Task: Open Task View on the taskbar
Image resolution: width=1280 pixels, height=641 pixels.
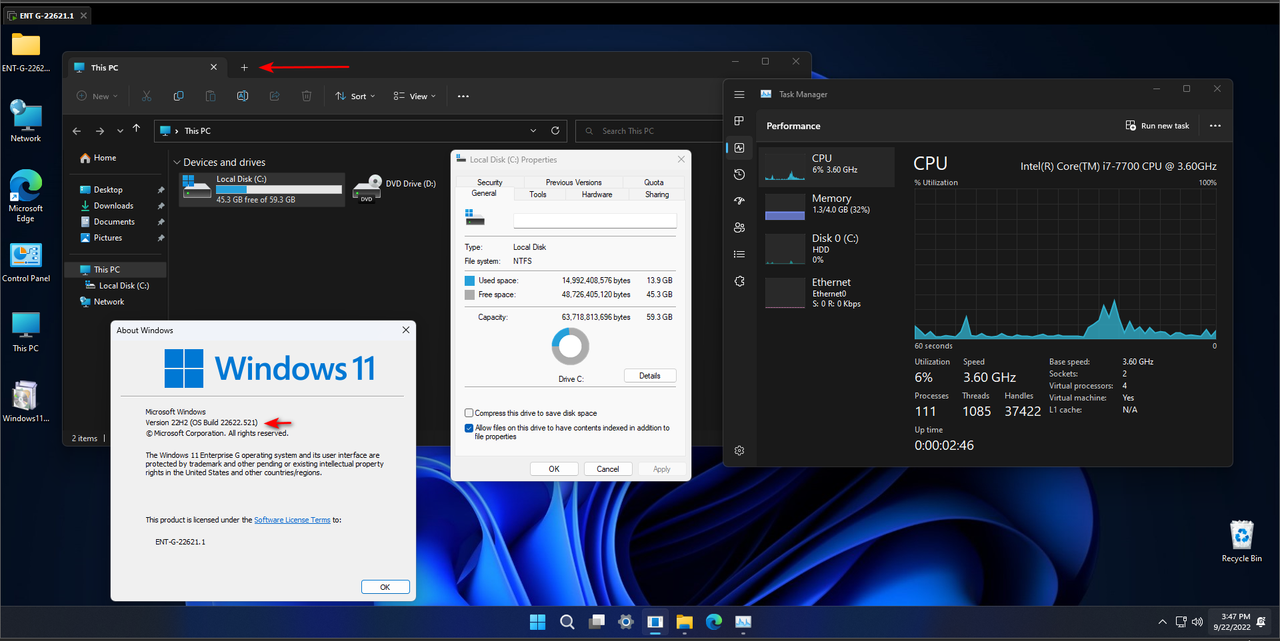Action: pos(596,621)
